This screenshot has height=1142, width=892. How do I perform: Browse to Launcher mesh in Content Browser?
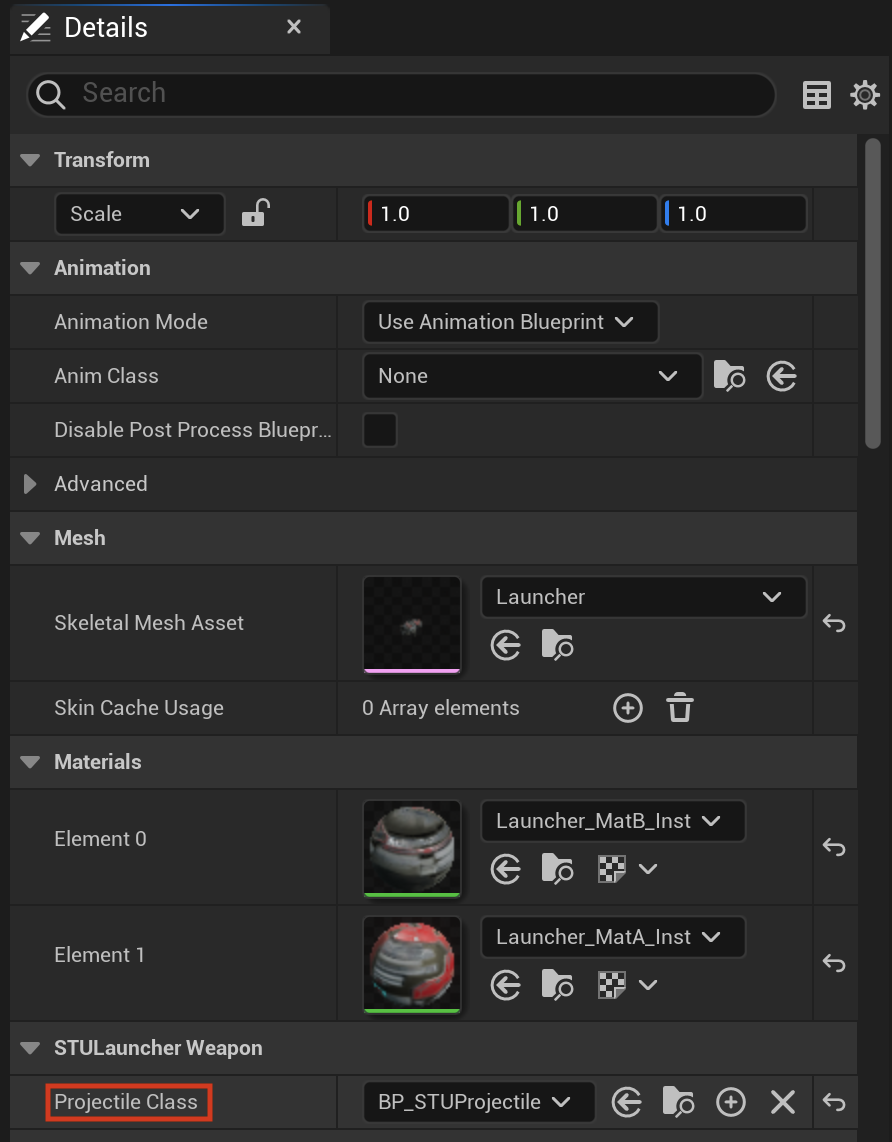[x=557, y=645]
